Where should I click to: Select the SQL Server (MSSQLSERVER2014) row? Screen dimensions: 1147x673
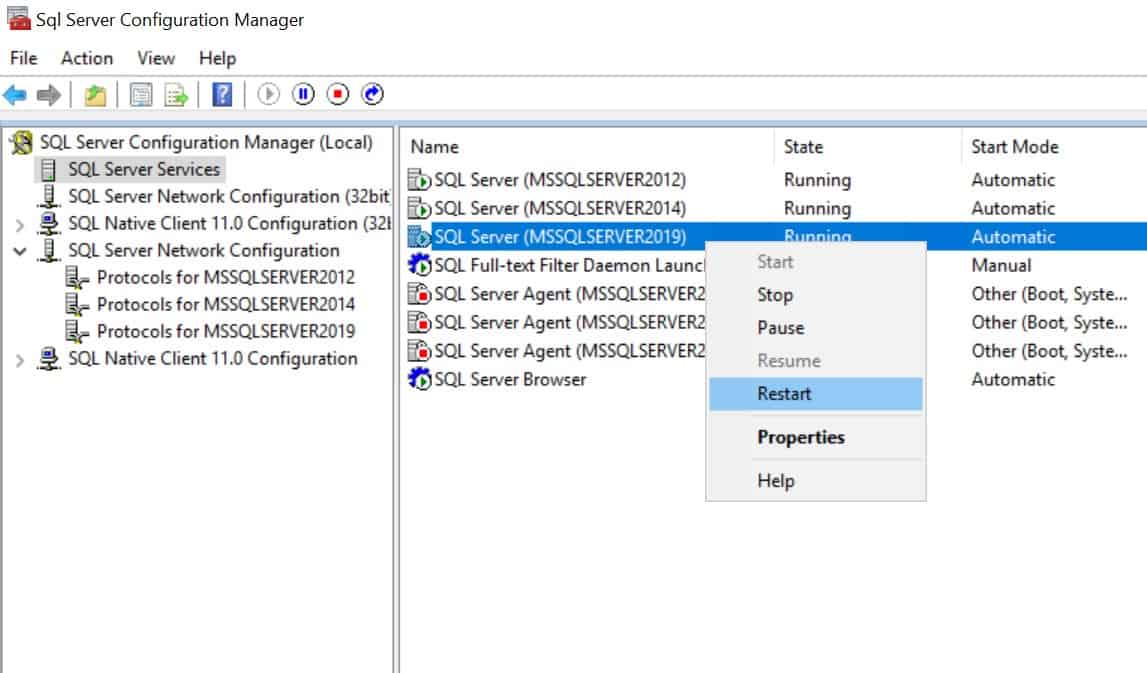(775, 208)
